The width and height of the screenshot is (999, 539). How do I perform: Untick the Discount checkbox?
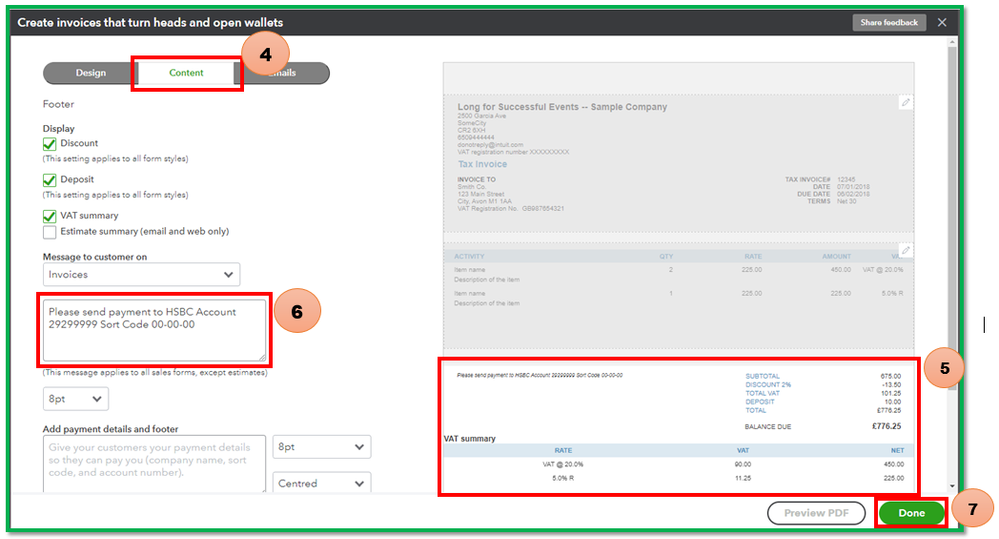[x=50, y=144]
